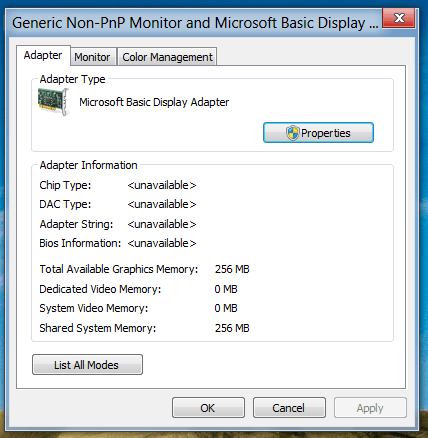Screen dimensions: 428x438
Task: Click the Apply button
Action: click(370, 408)
